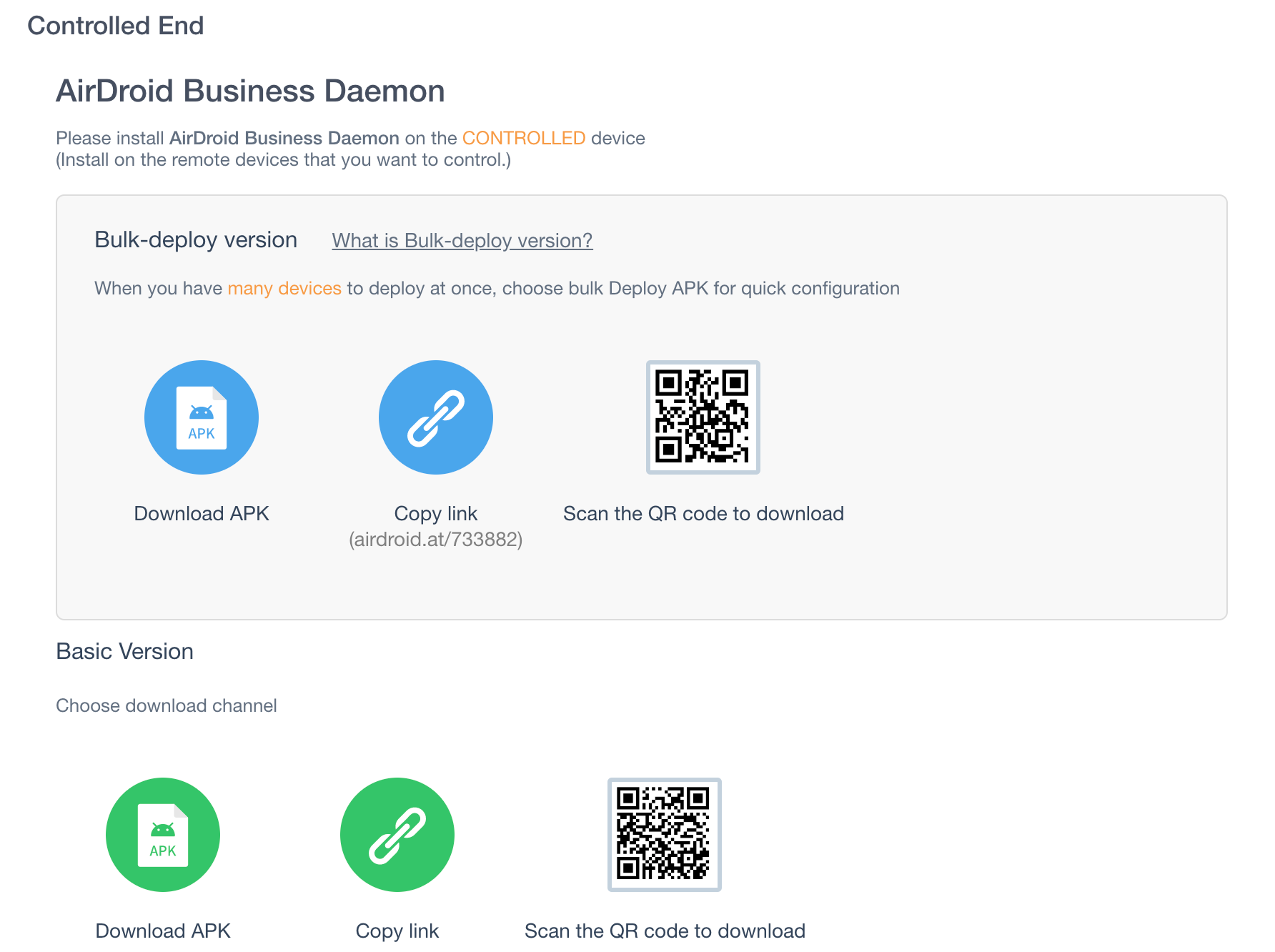
Task: Click the Copy link label under Basic Version
Action: click(397, 931)
